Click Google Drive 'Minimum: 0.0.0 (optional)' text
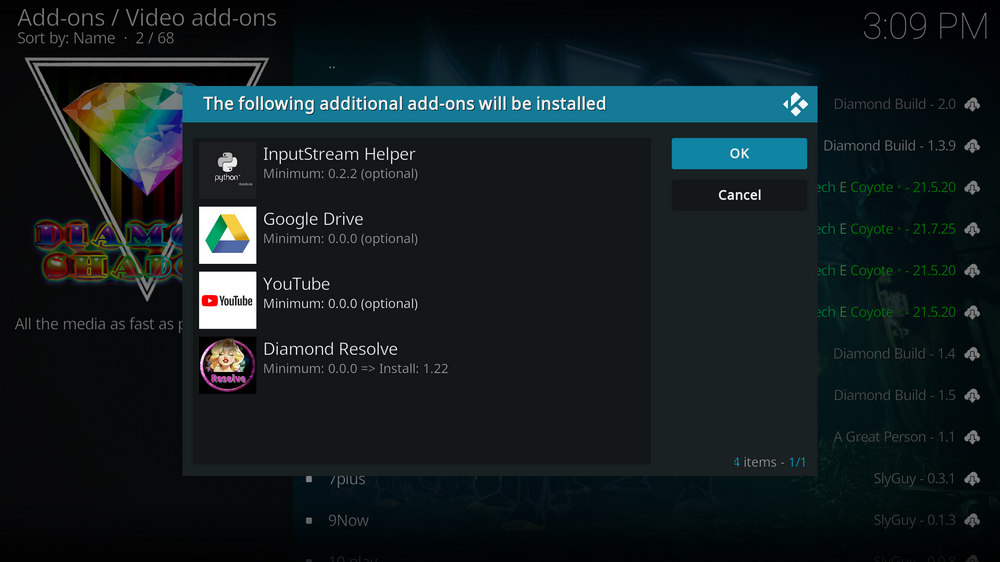 pos(341,239)
